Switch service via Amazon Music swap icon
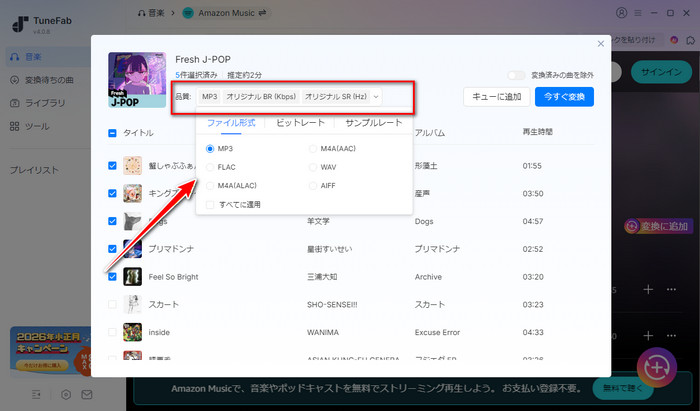 (x=262, y=13)
